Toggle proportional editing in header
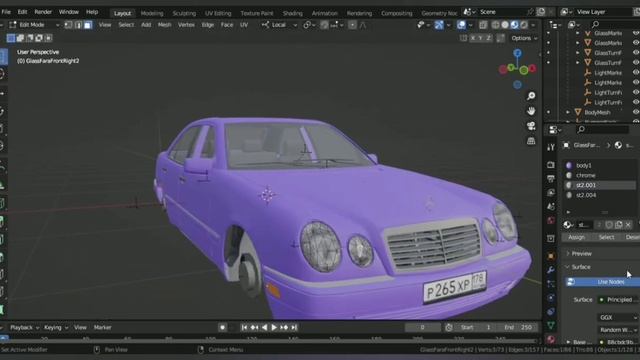The width and height of the screenshot is (640, 360). pyautogui.click(x=352, y=25)
